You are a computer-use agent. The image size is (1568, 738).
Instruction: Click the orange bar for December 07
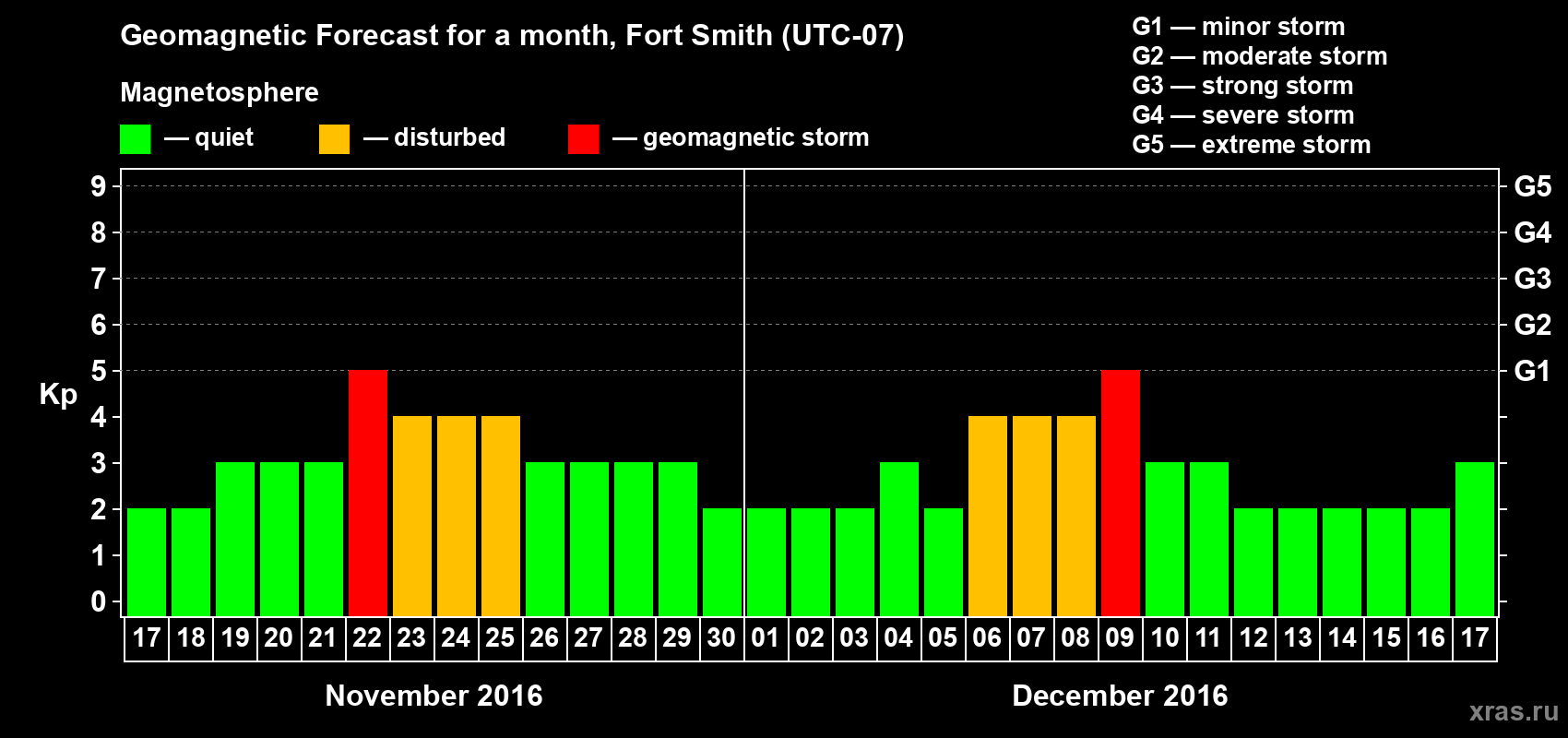pos(1032,517)
